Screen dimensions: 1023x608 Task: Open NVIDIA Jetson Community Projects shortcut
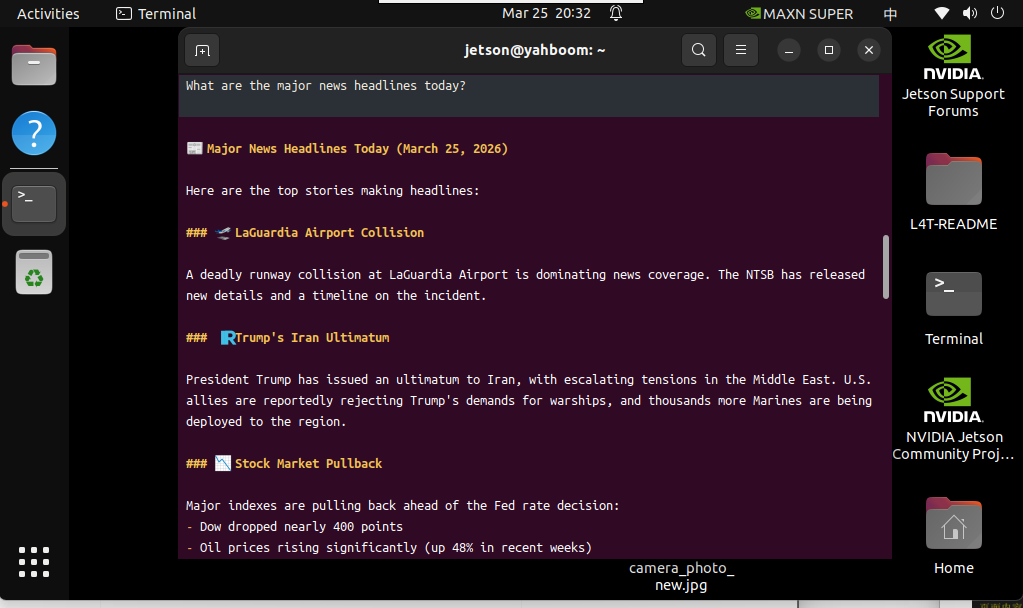click(953, 419)
